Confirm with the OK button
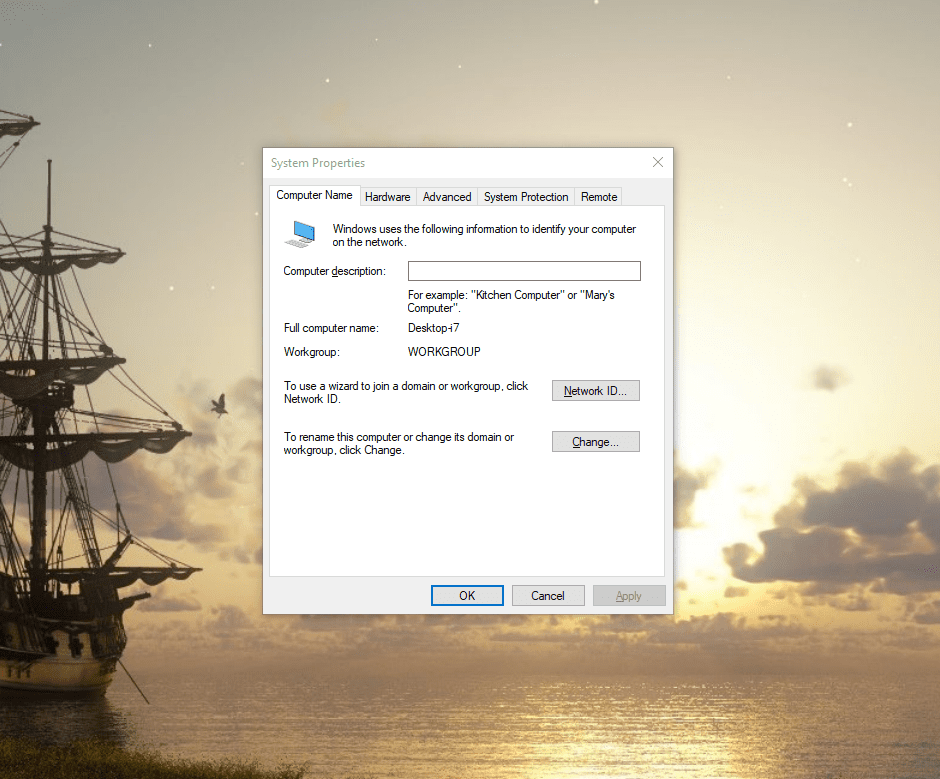Viewport: 940px width, 779px height. [467, 596]
